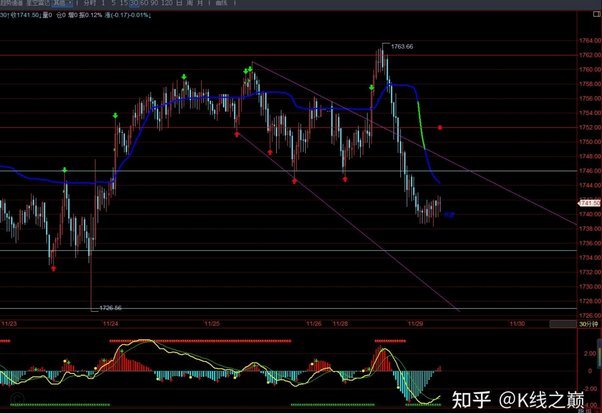Click the quote info line showing 收1741.50

click(75, 15)
